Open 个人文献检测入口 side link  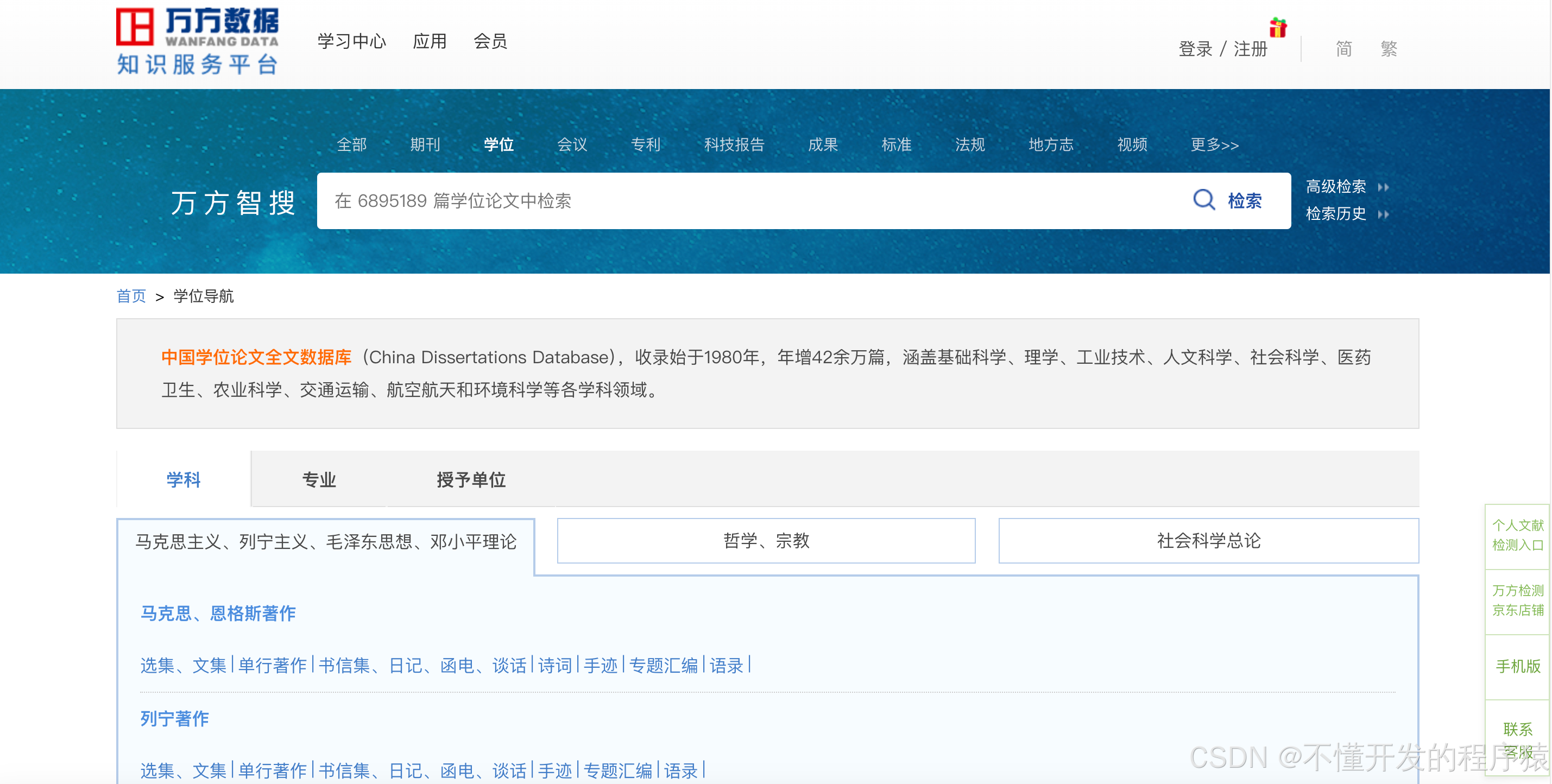[1517, 535]
